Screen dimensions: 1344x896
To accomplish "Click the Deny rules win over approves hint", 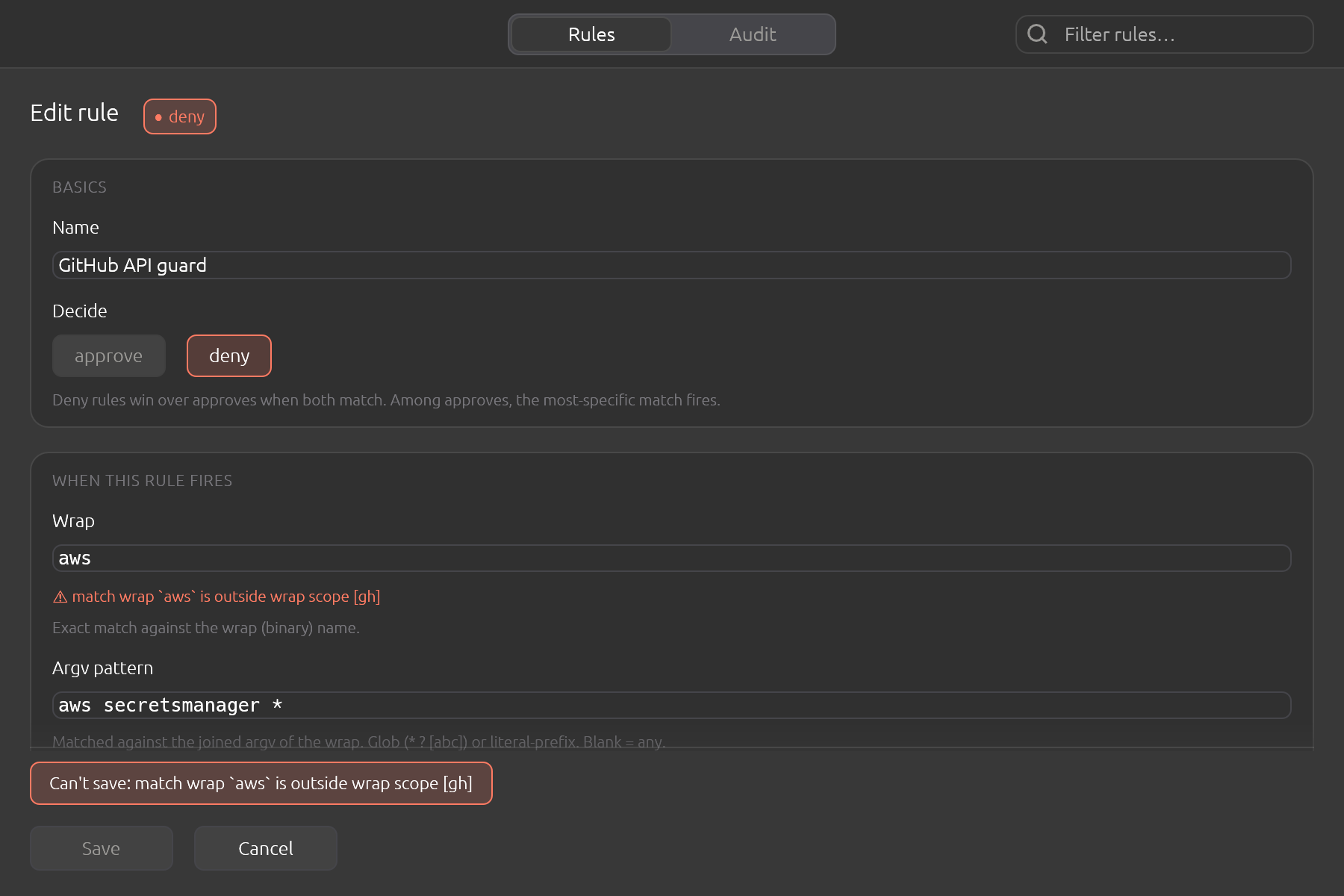I will pyautogui.click(x=386, y=400).
